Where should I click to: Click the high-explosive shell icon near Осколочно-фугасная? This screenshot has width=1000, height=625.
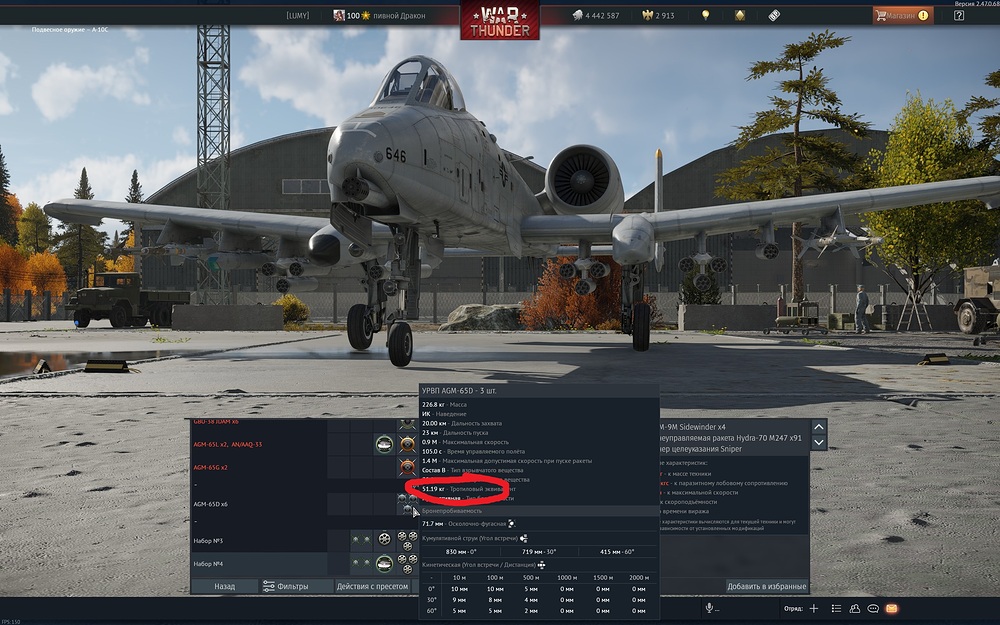click(511, 524)
